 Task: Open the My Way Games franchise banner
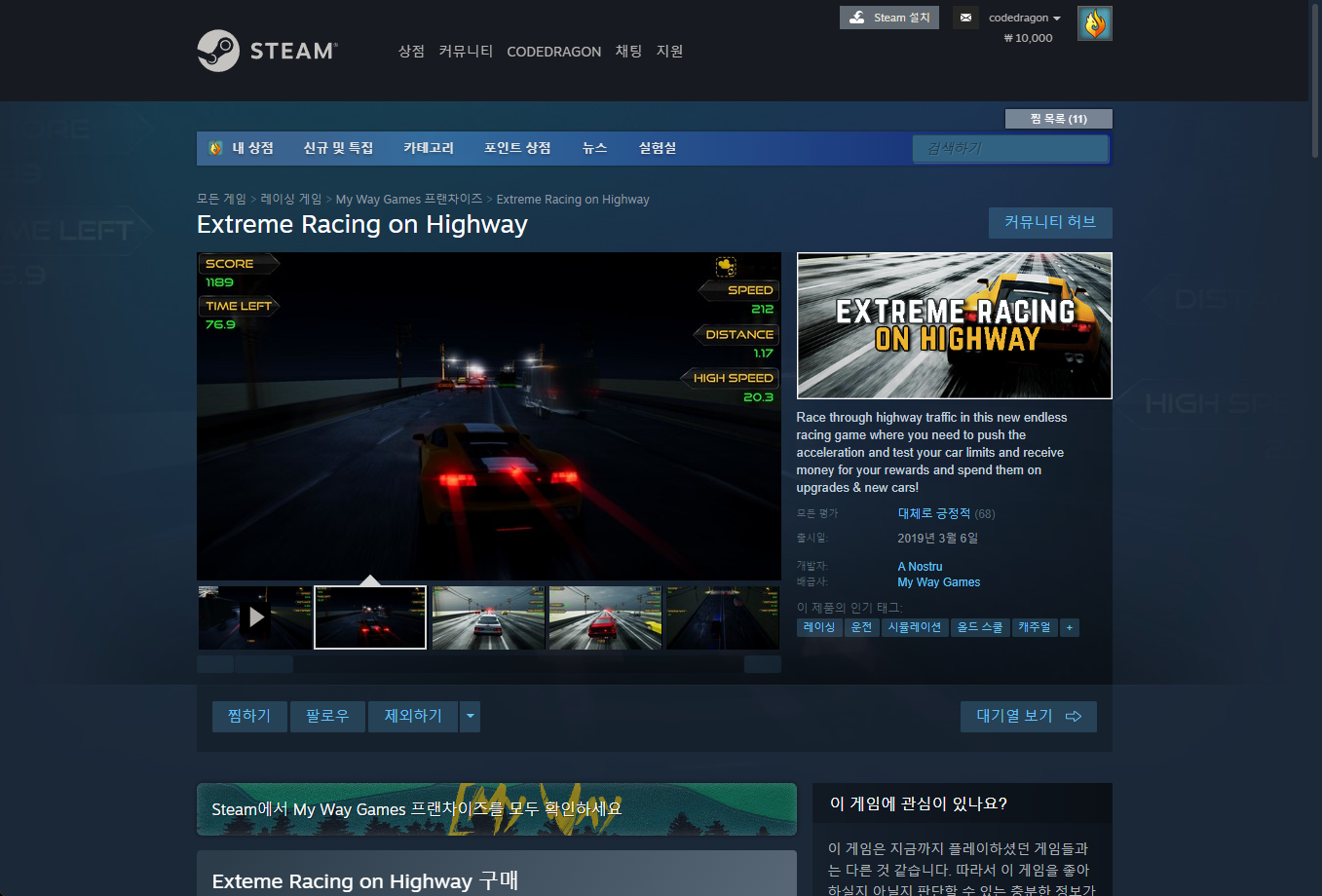click(x=497, y=809)
